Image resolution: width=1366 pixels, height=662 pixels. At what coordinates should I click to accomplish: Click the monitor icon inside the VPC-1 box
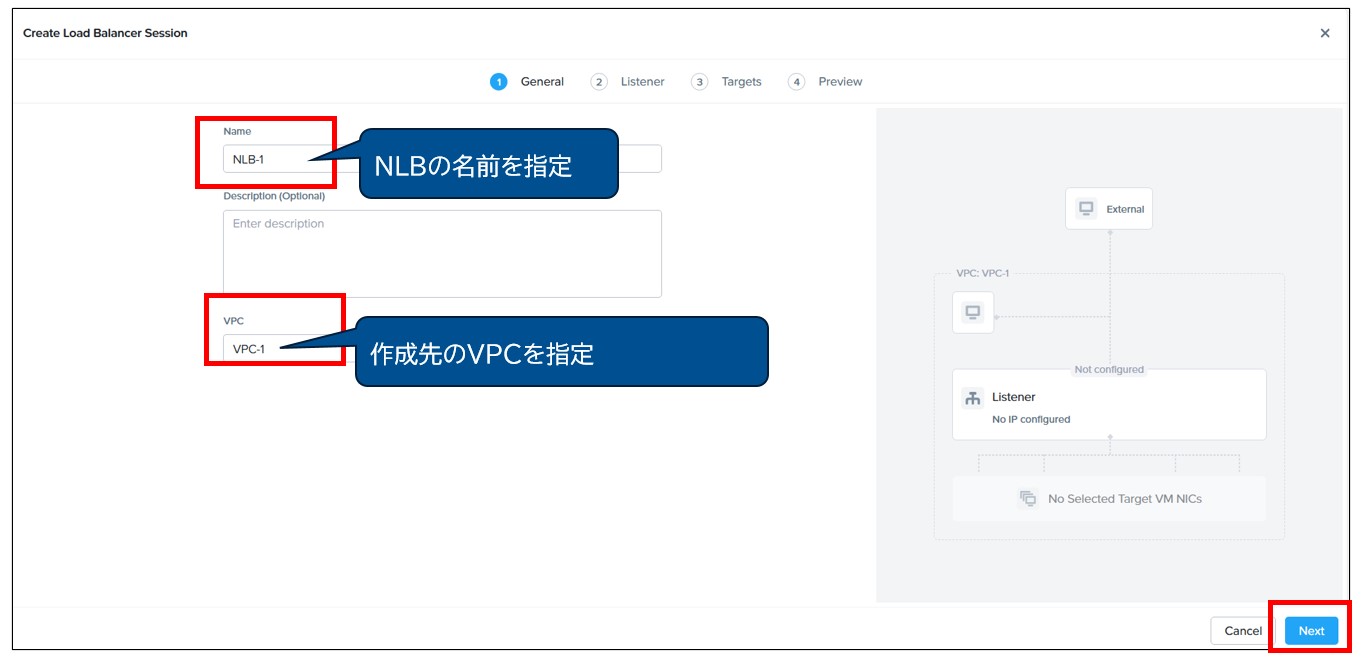972,313
